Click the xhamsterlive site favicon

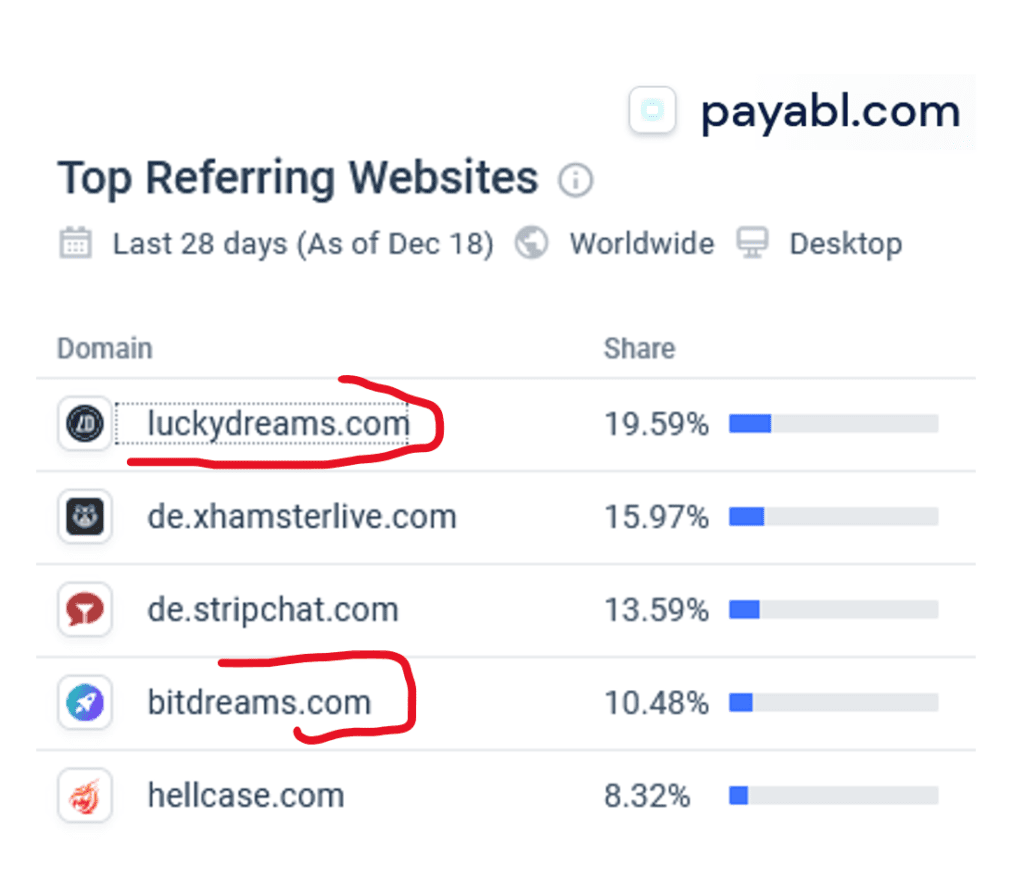coord(85,517)
